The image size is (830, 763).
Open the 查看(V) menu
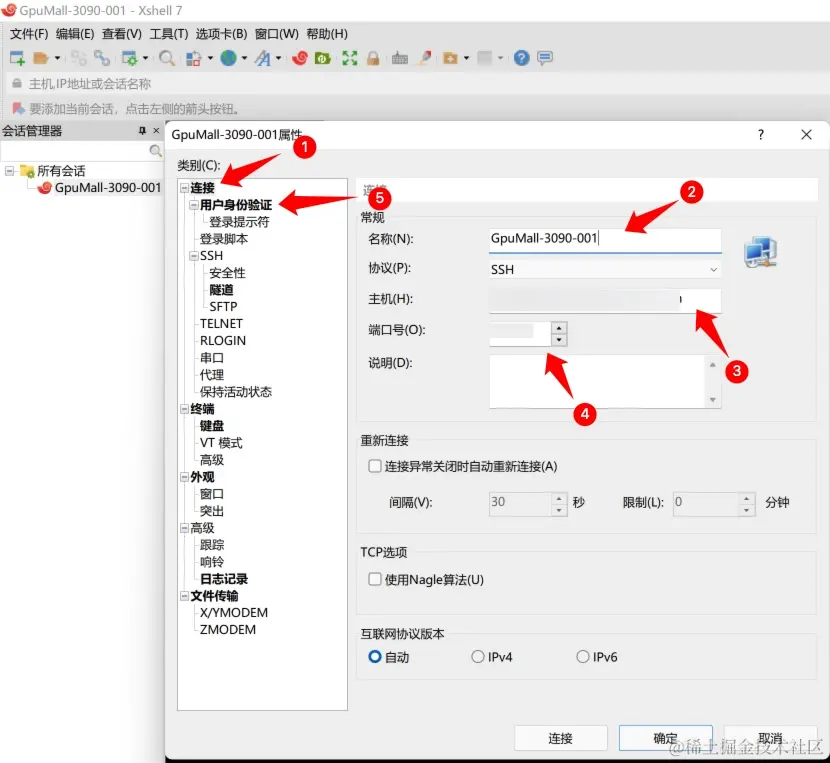[122, 34]
